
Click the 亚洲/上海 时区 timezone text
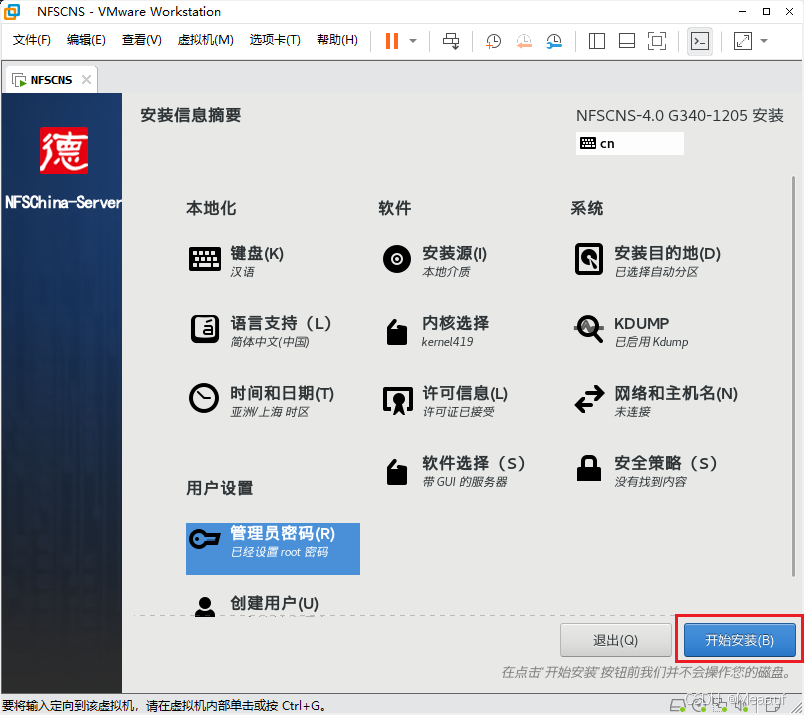pos(270,412)
